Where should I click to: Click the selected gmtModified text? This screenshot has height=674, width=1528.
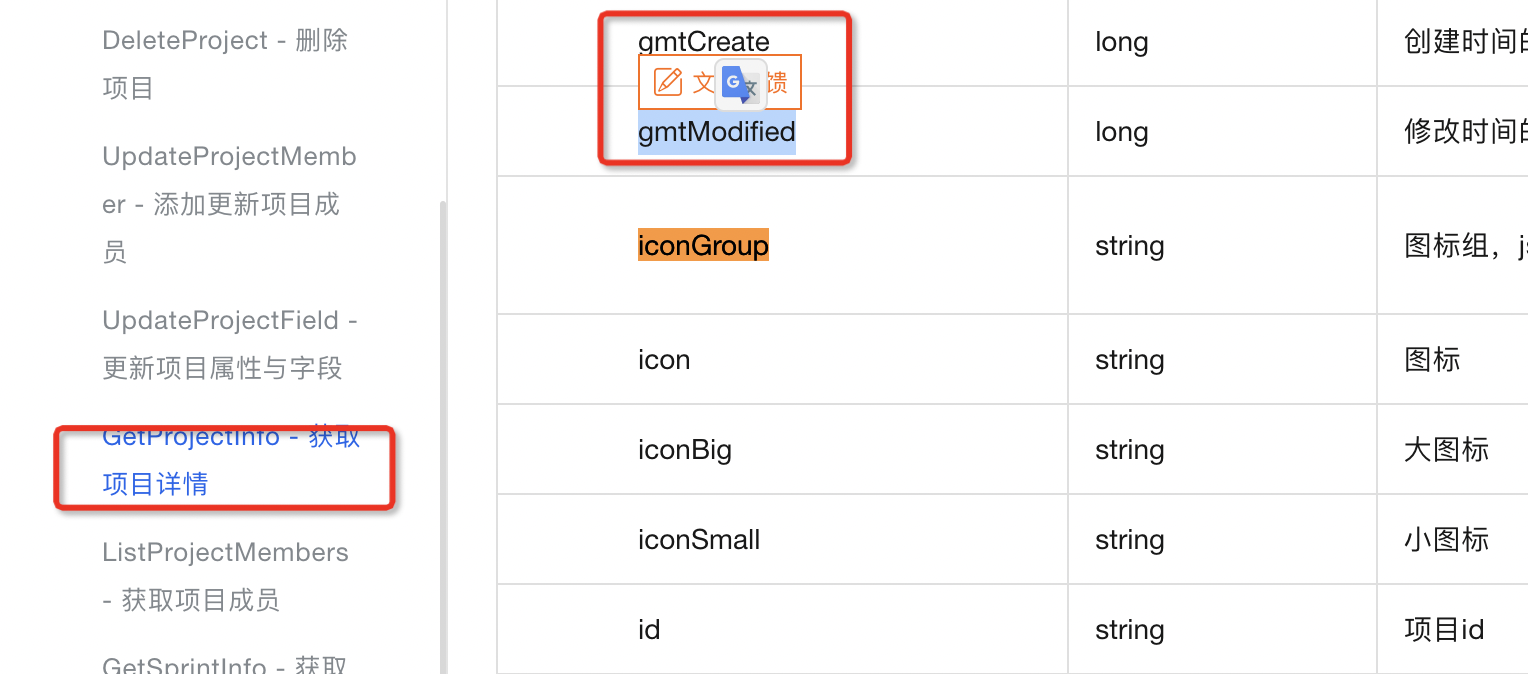pyautogui.click(x=717, y=132)
